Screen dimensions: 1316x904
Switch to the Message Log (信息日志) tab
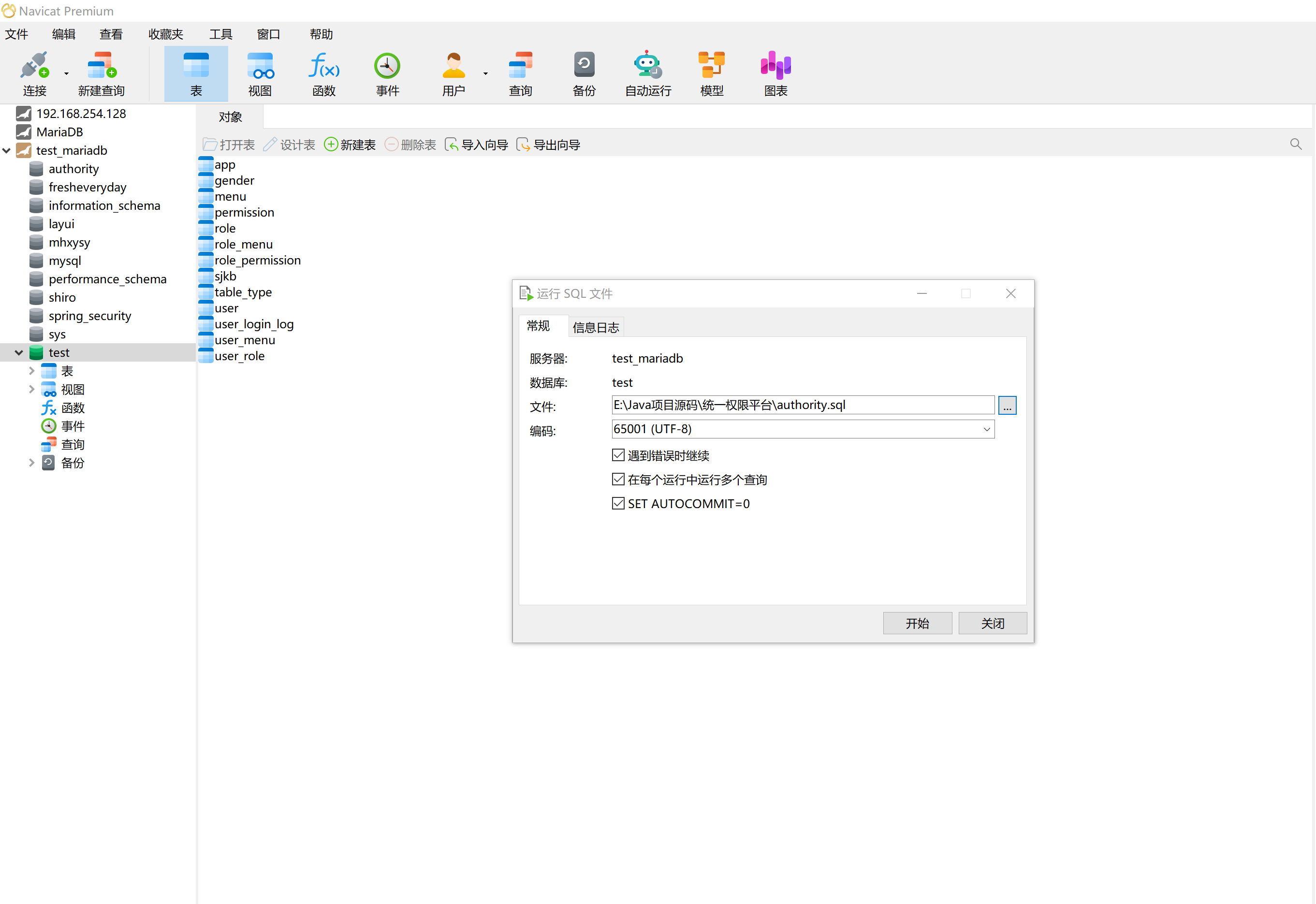596,327
